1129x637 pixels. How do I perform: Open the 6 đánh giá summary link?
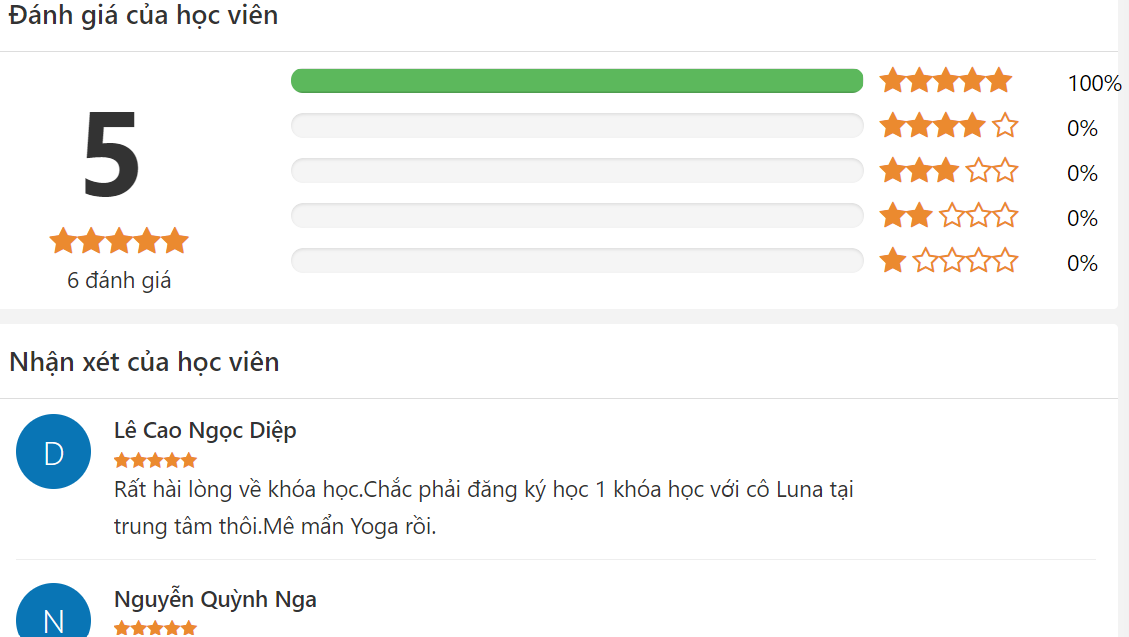point(118,281)
